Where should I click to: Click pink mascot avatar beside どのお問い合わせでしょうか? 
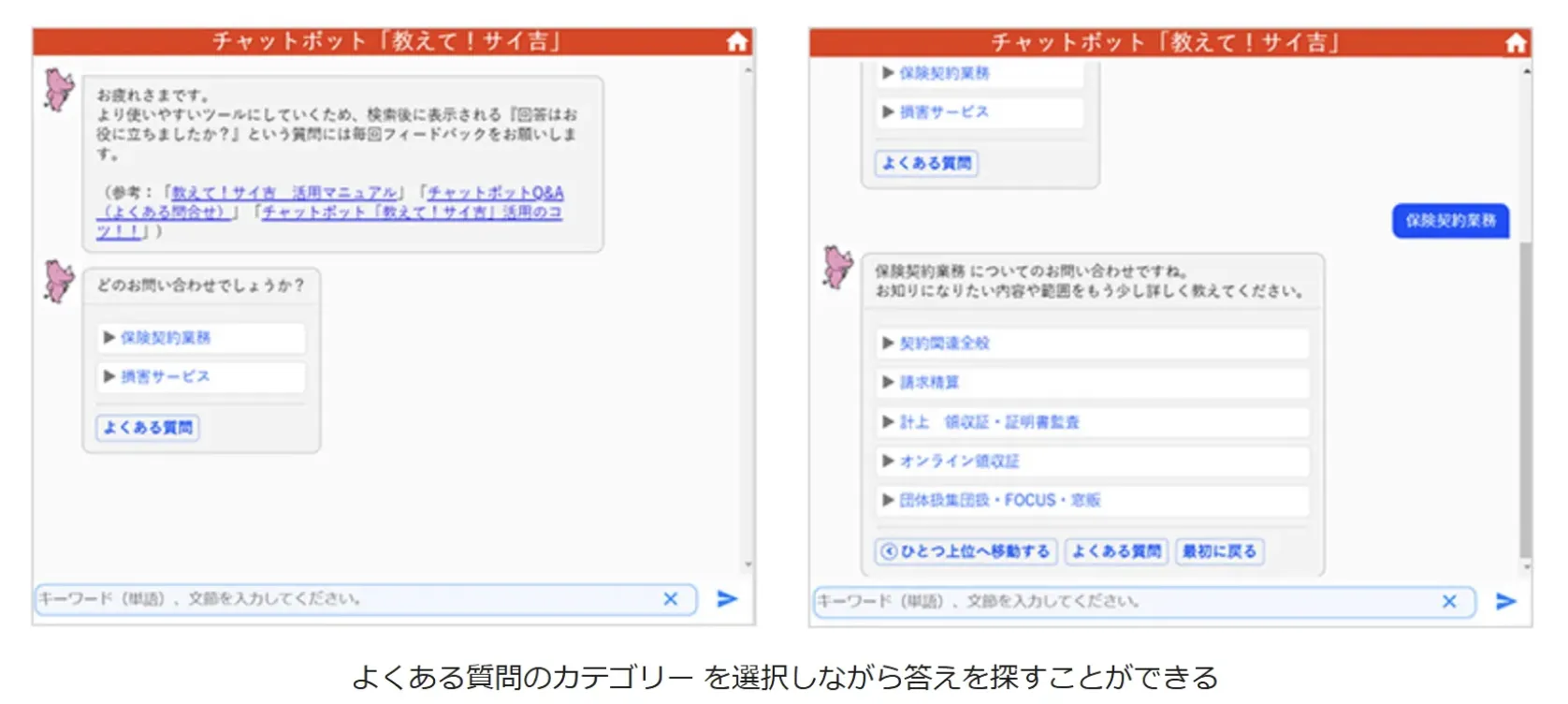[59, 281]
